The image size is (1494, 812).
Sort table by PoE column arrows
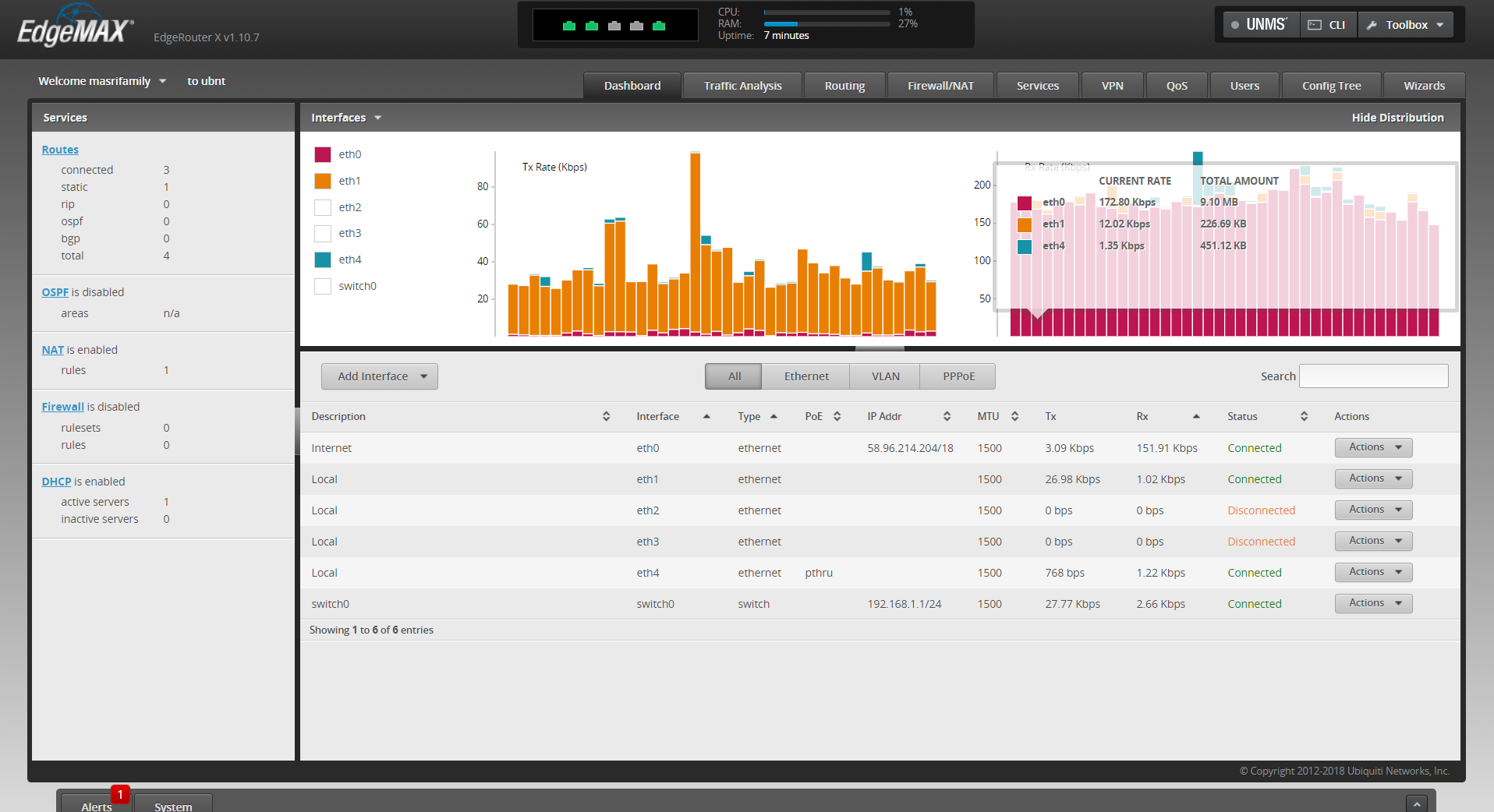[837, 416]
